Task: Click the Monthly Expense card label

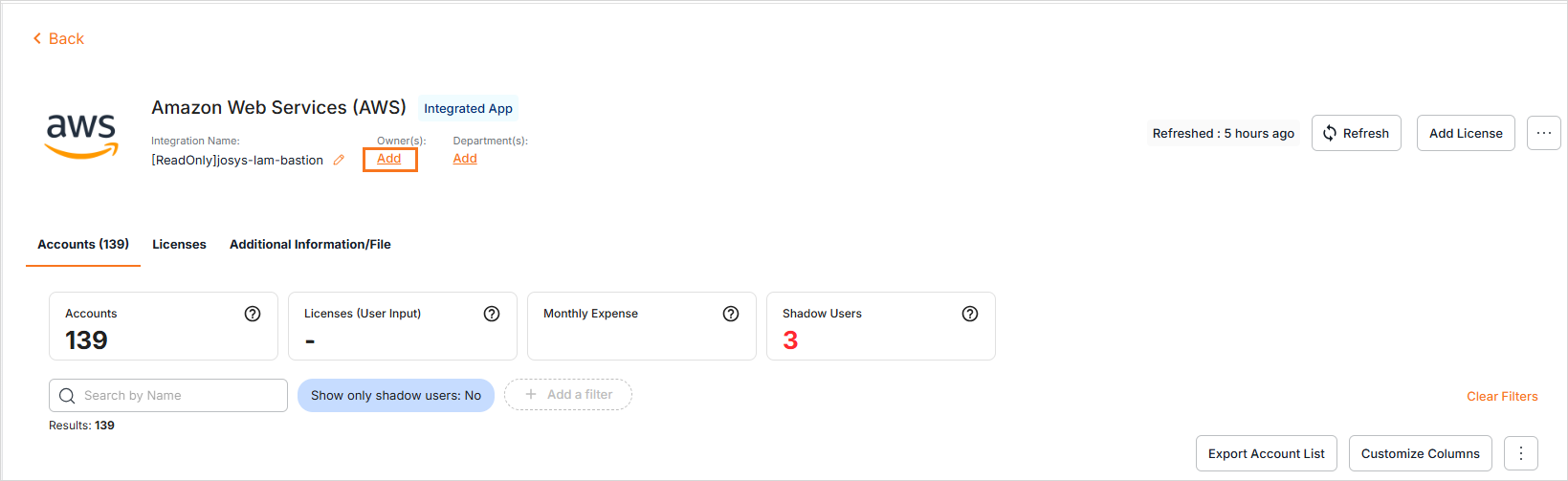Action: tap(590, 314)
